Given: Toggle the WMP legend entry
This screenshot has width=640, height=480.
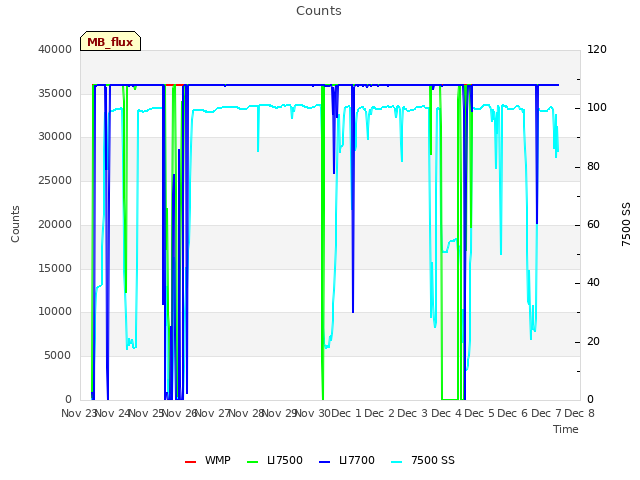Looking at the screenshot, I should [208, 460].
